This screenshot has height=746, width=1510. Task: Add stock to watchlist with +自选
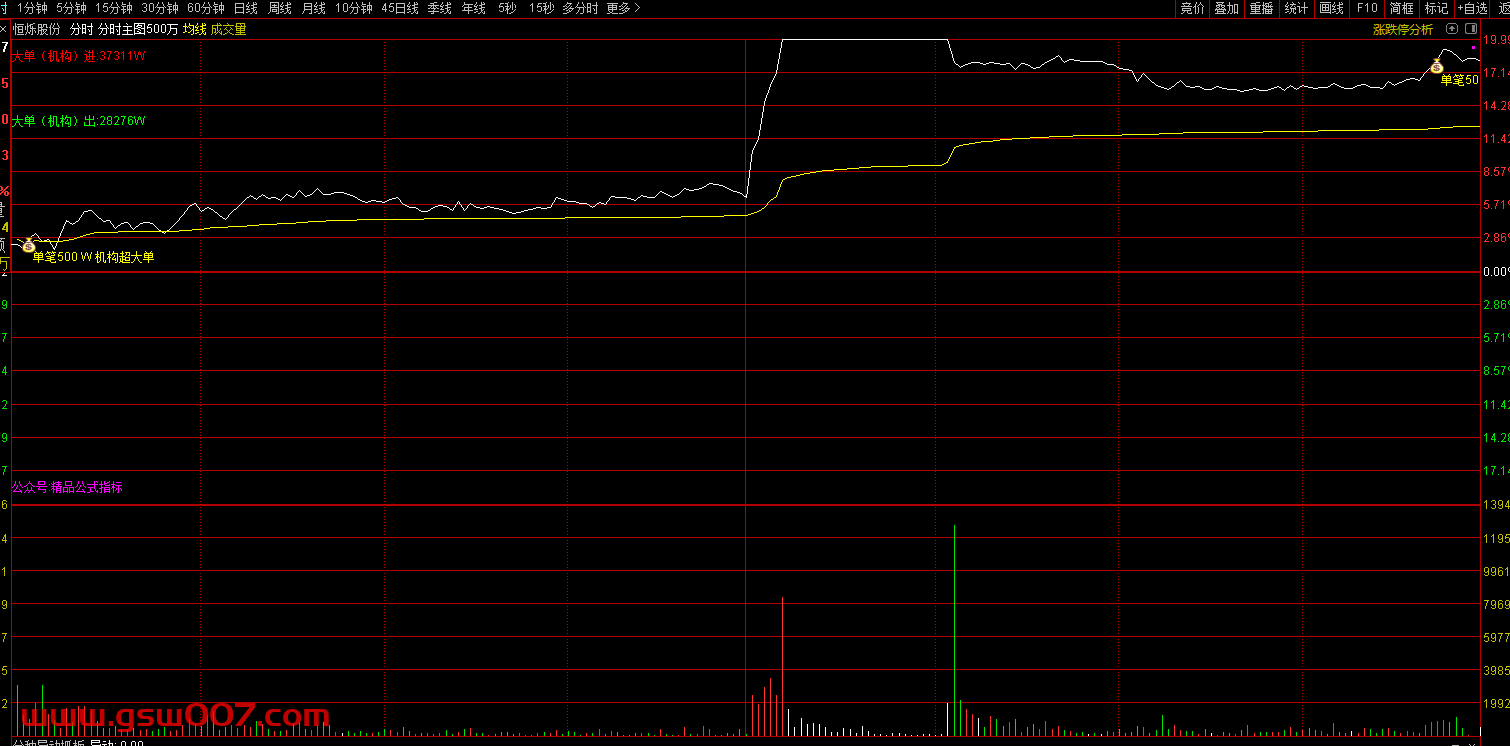click(1472, 8)
